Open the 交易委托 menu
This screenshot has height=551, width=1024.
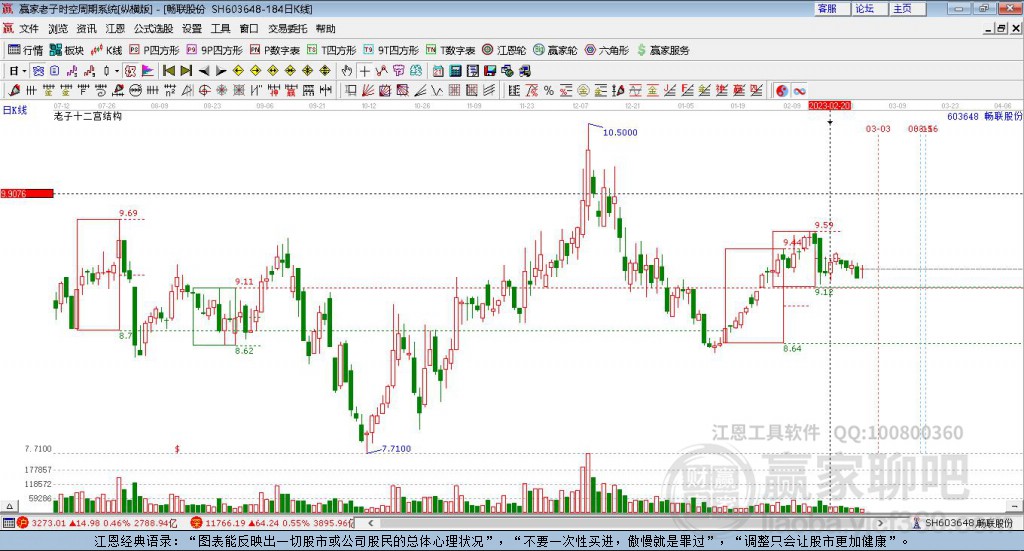tap(287, 29)
